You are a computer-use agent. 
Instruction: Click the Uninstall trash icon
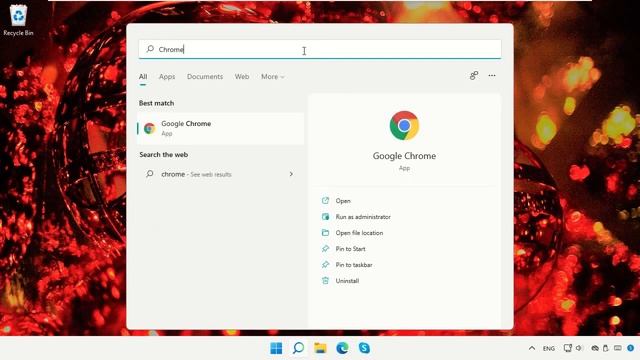point(325,280)
